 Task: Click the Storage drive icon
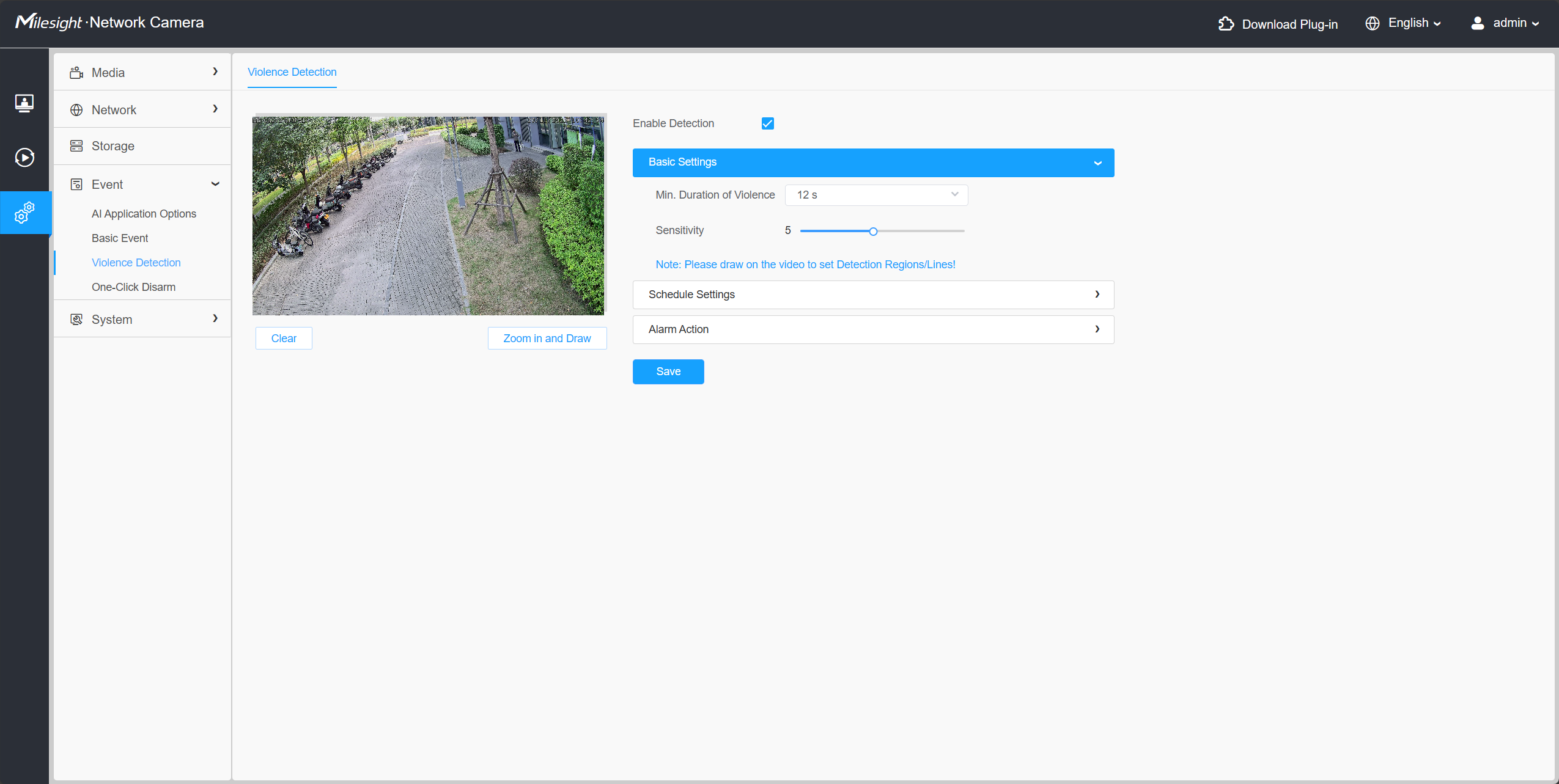click(x=76, y=146)
